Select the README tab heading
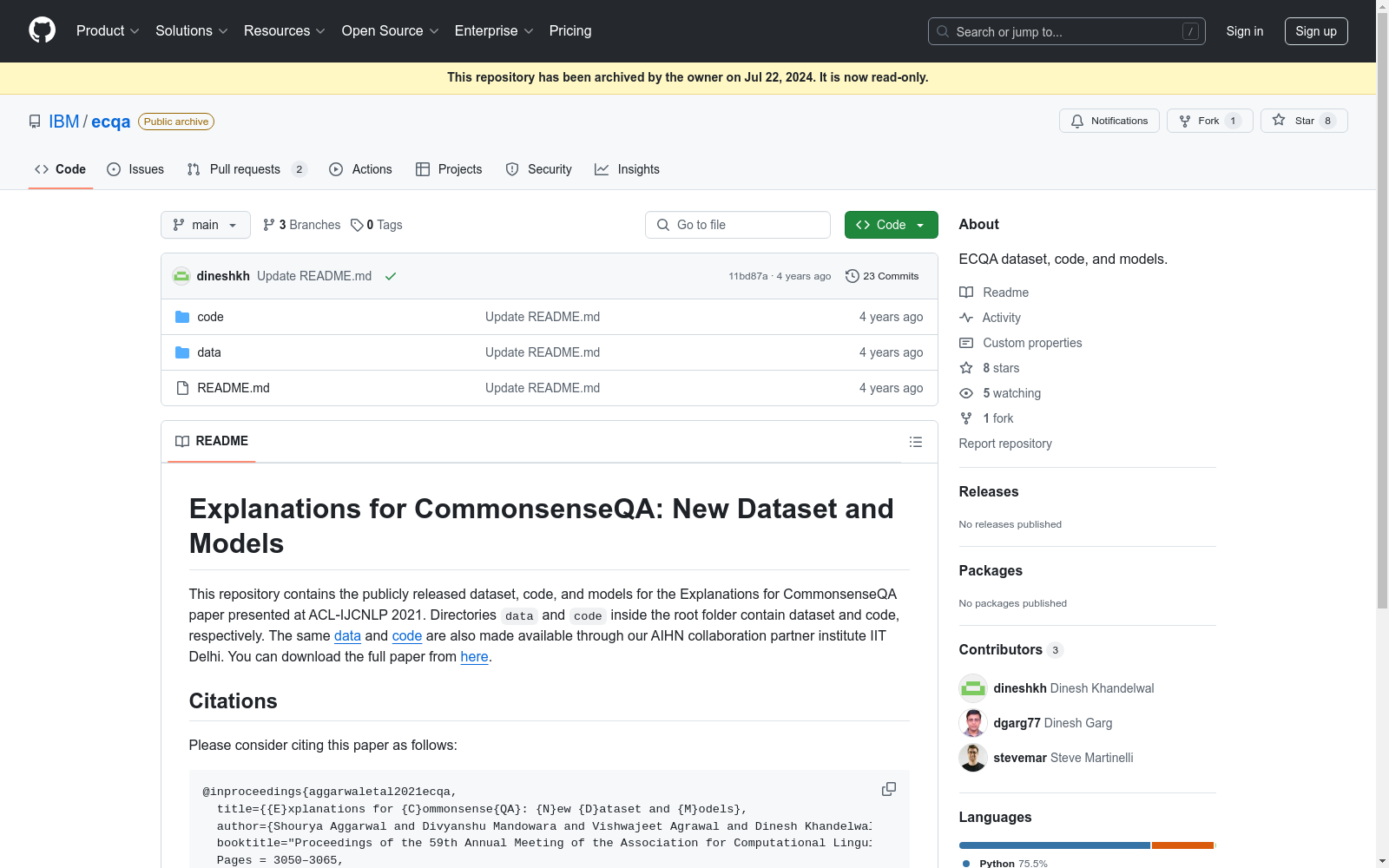This screenshot has width=1389, height=868. [212, 441]
